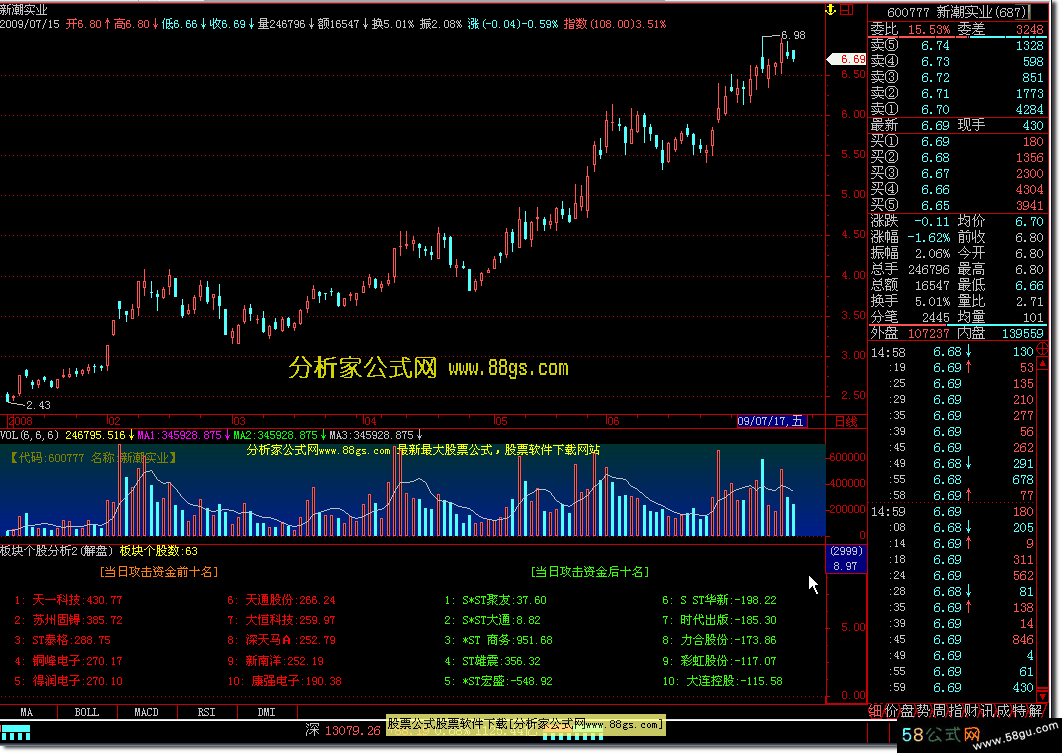
Task: Click the 深 13079.26 index in status bar
Action: pos(343,730)
